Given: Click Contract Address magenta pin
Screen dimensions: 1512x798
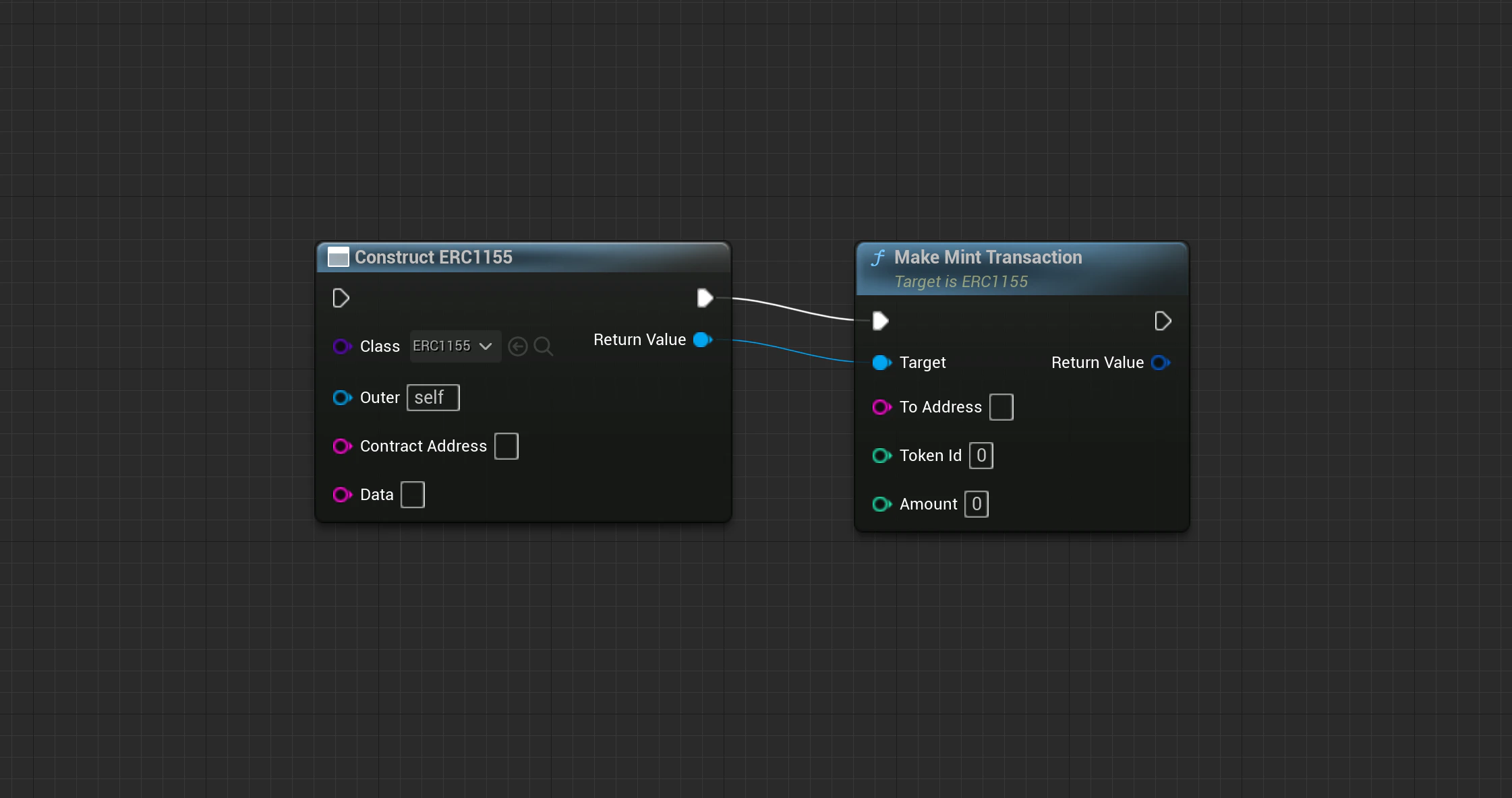Looking at the screenshot, I should (342, 446).
